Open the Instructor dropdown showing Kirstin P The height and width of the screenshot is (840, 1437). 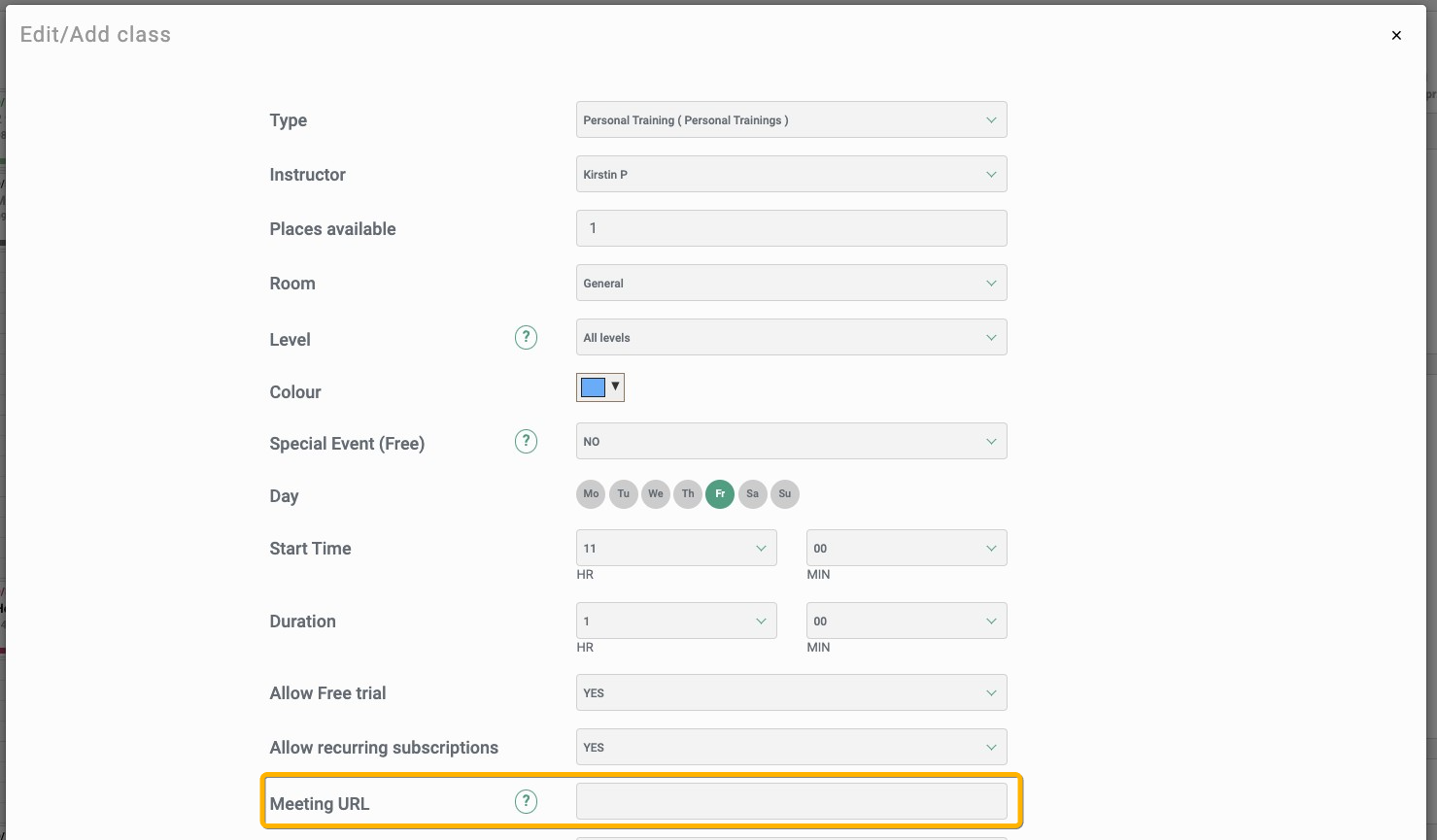[791, 175]
